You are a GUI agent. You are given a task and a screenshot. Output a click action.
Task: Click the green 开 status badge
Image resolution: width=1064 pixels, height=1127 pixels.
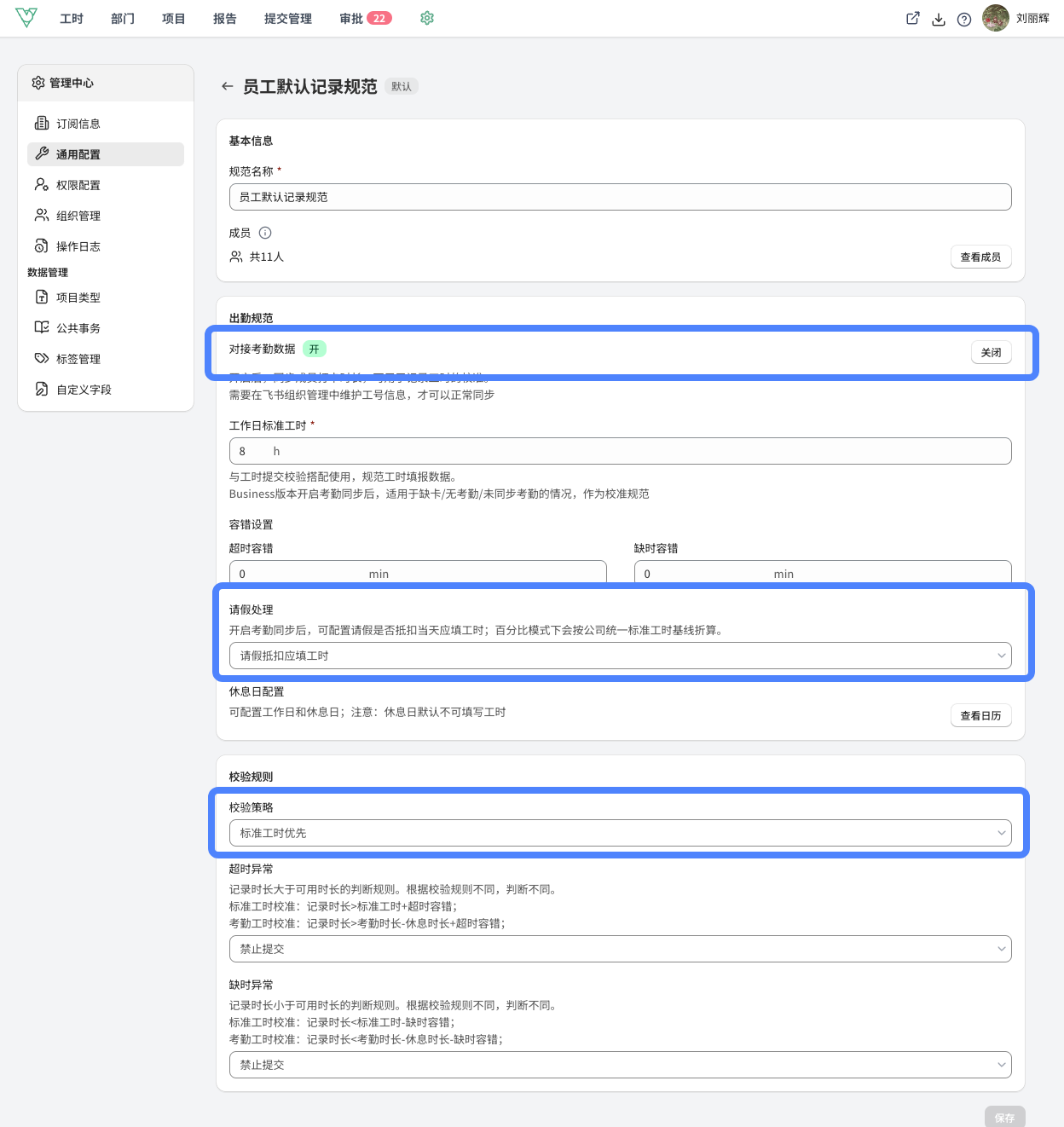tap(315, 349)
